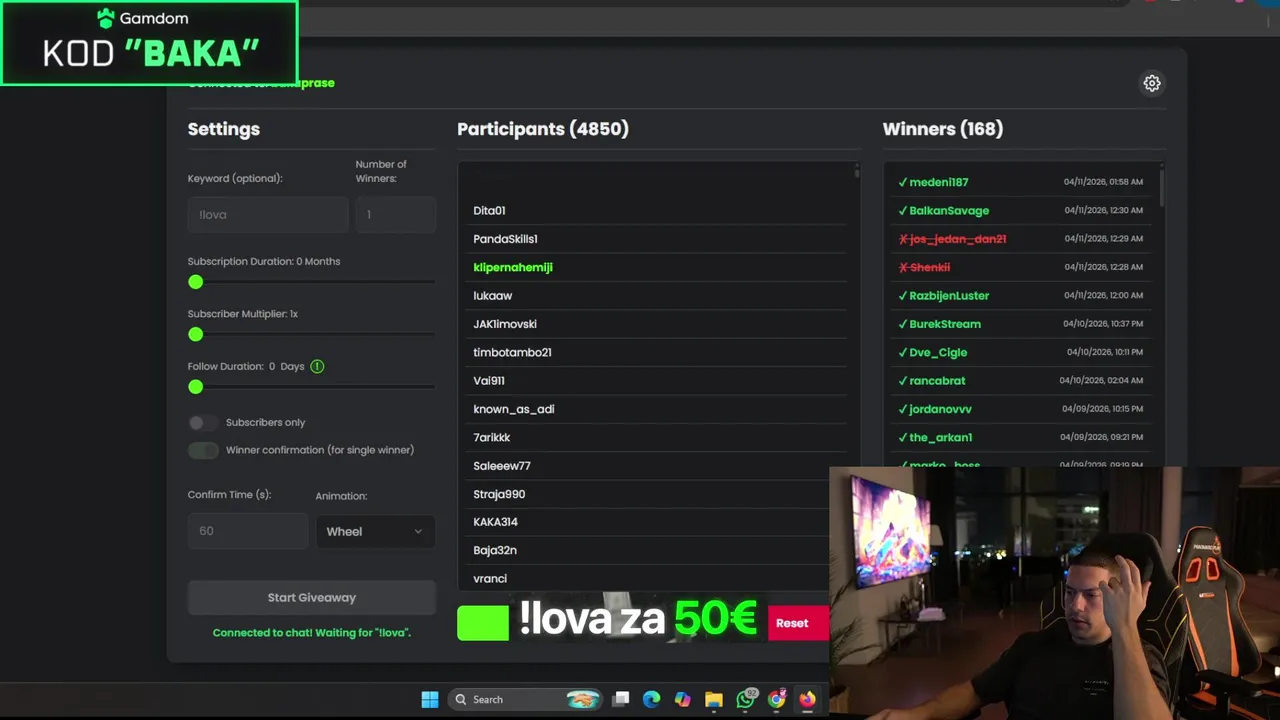The height and width of the screenshot is (720, 1280).
Task: Click the Windows taskbar search box
Action: (526, 699)
